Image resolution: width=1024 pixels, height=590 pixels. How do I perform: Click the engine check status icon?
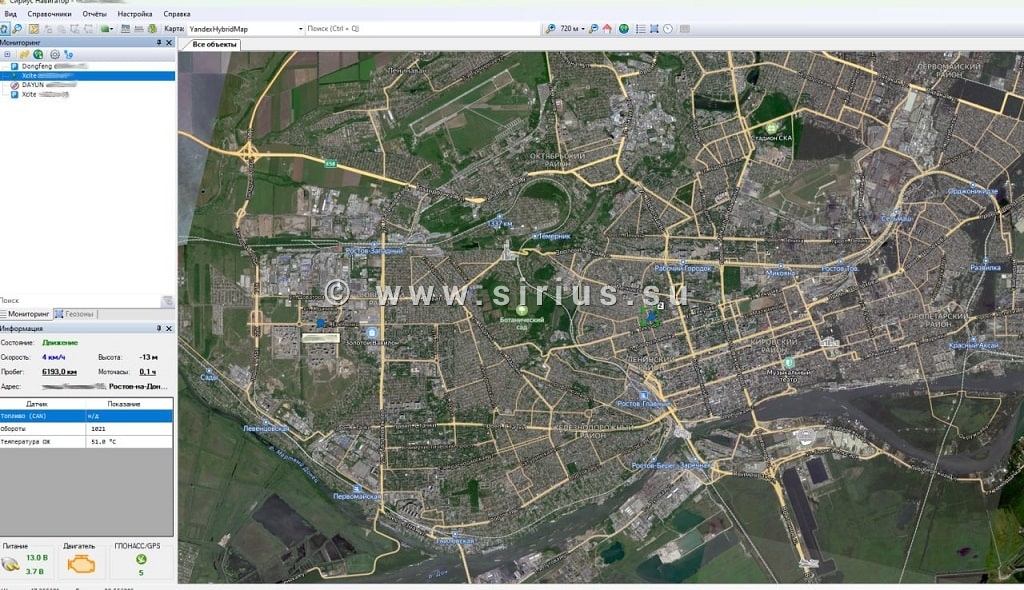[79, 564]
